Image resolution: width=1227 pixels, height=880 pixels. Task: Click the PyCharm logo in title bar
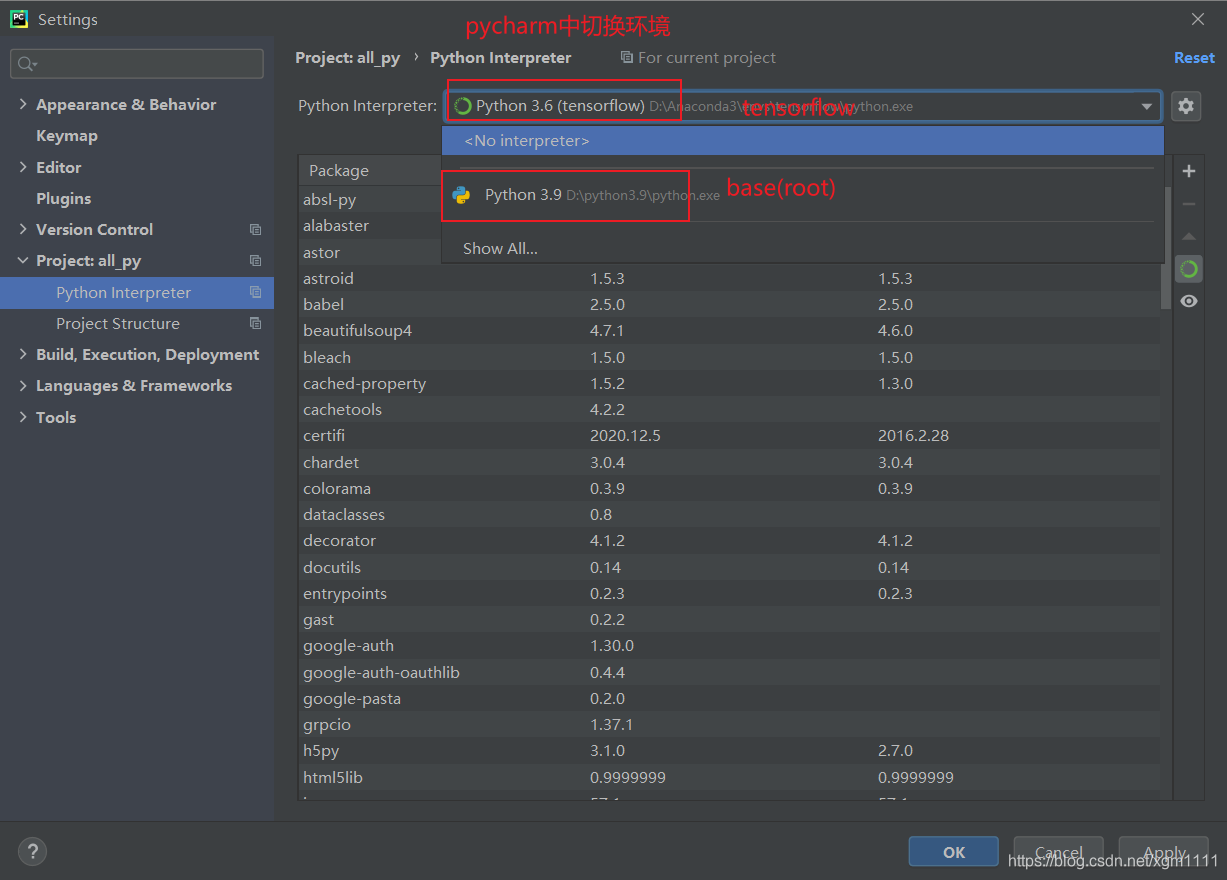(18, 19)
